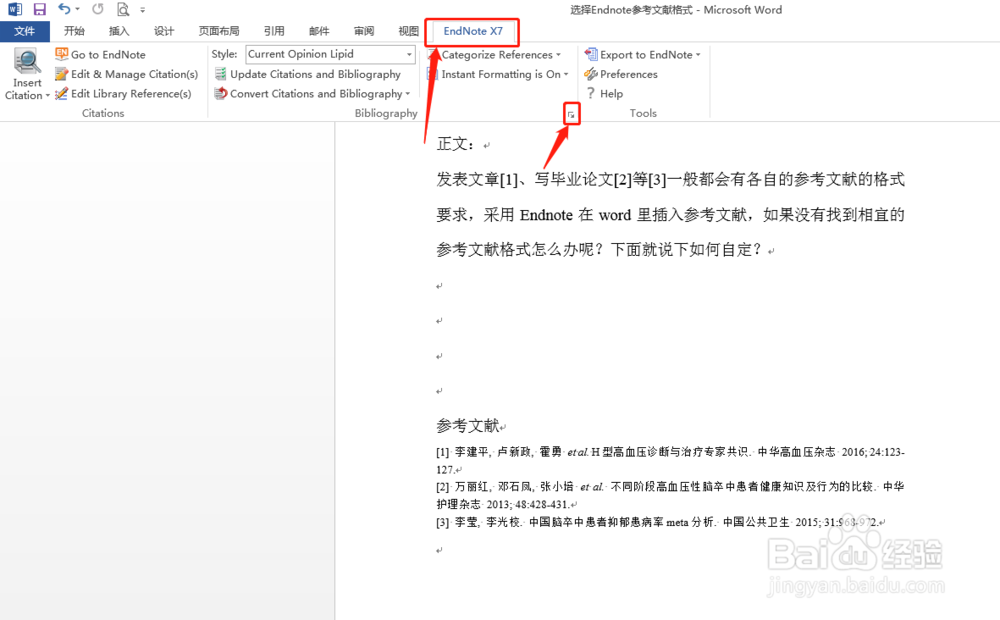
Task: Click reference entry [2] 万丽红
Action: 670,495
